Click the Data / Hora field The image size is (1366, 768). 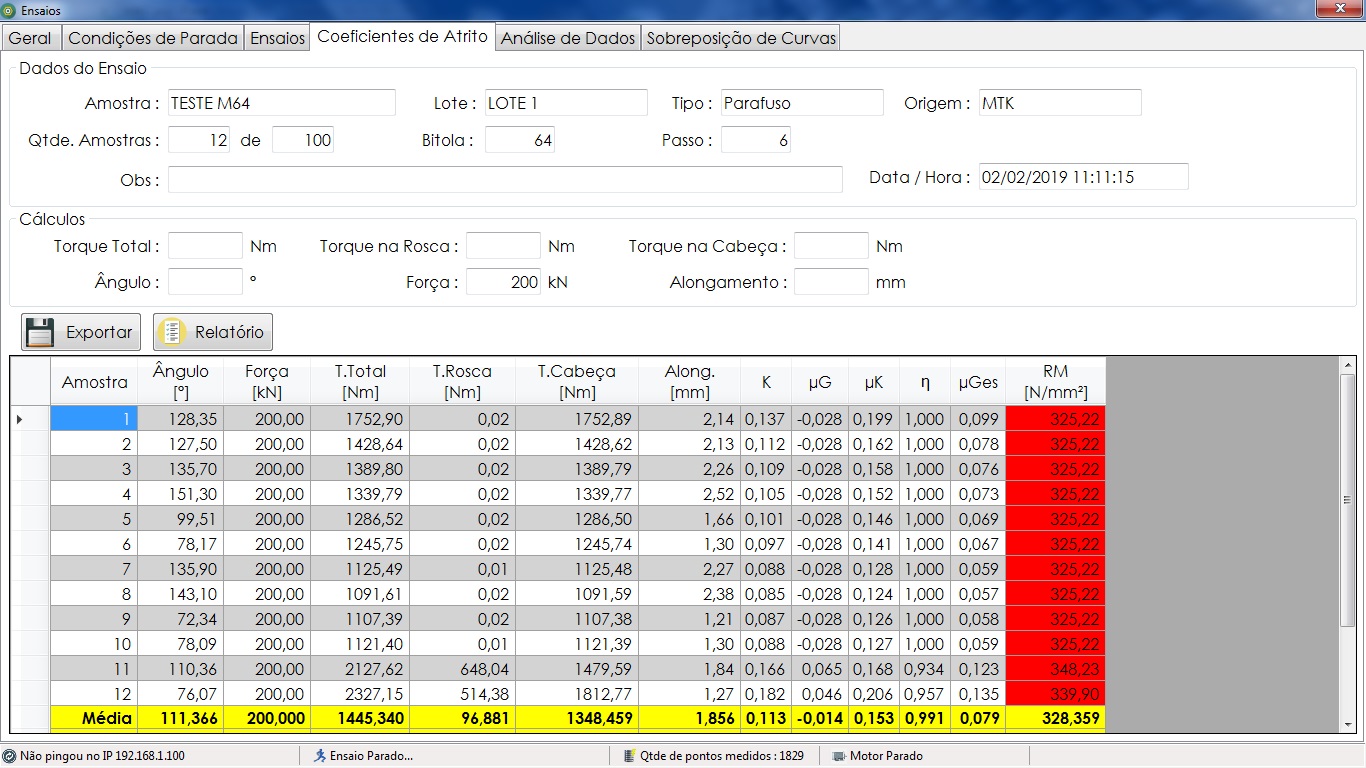click(1084, 177)
